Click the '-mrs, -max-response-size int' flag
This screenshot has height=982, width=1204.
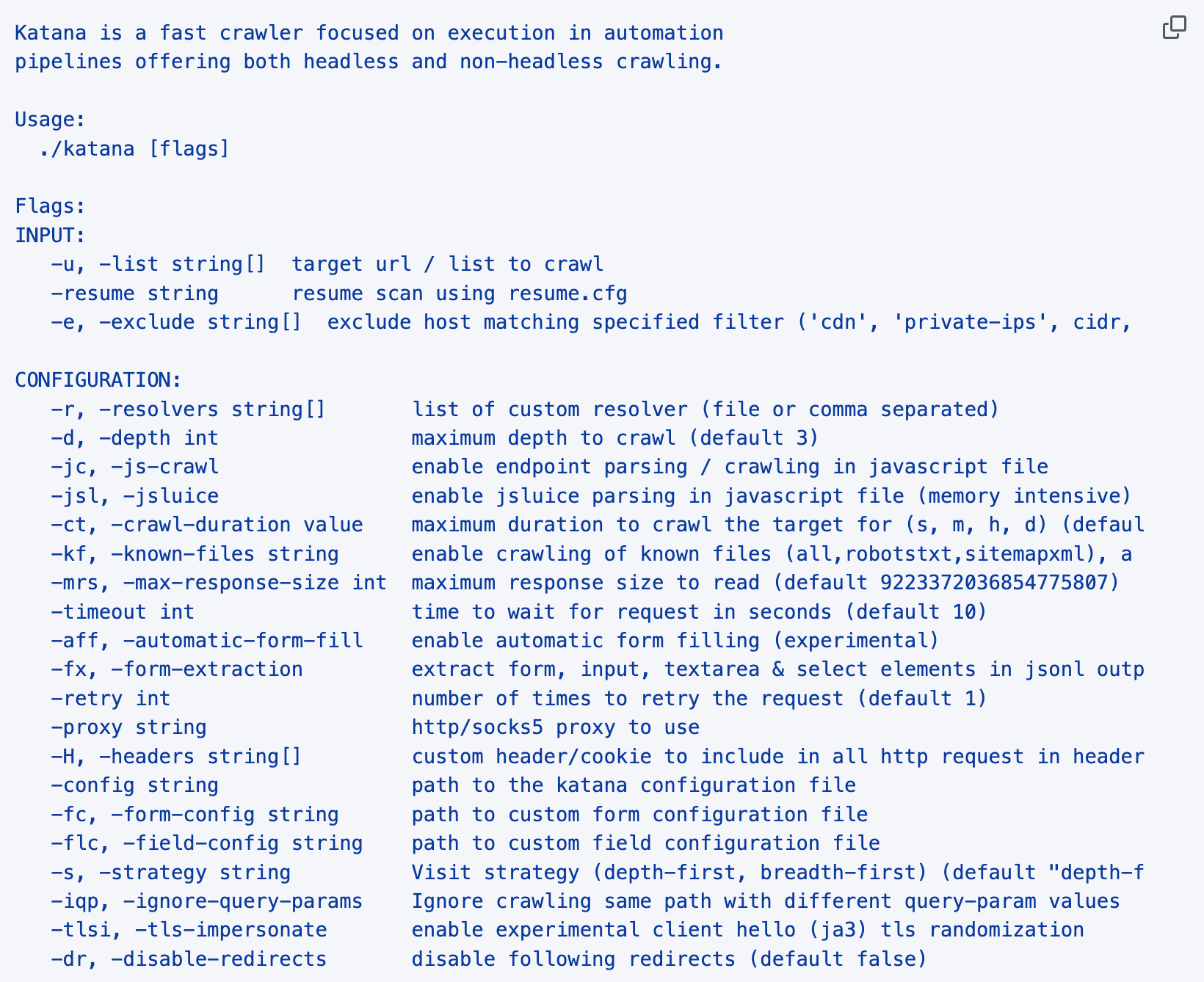pos(218,583)
